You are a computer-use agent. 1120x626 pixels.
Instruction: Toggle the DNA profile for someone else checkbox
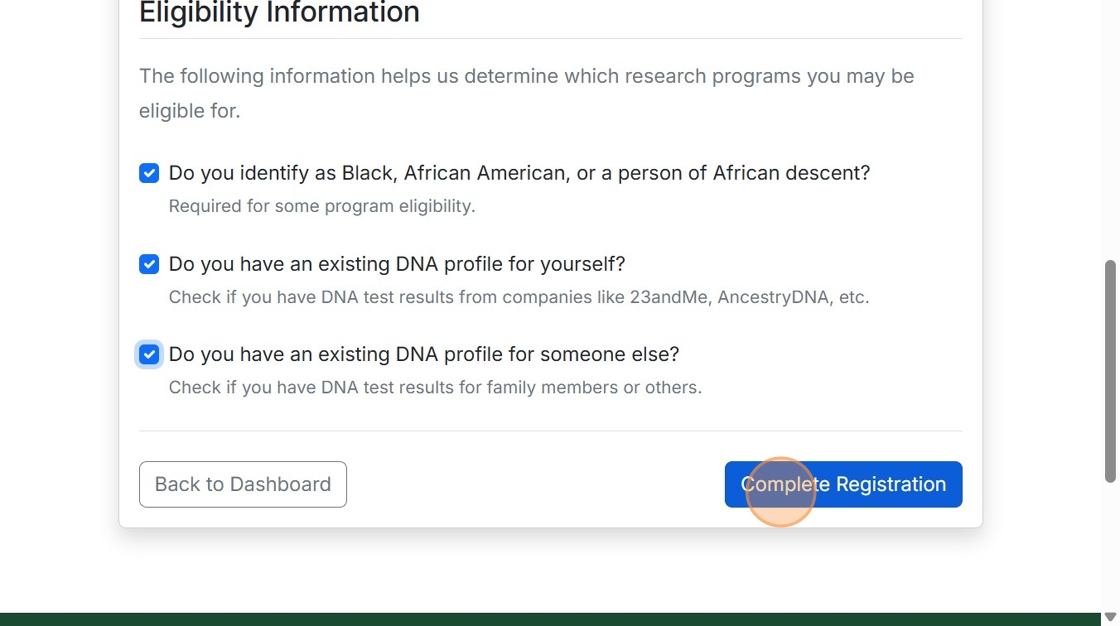[x=149, y=354]
